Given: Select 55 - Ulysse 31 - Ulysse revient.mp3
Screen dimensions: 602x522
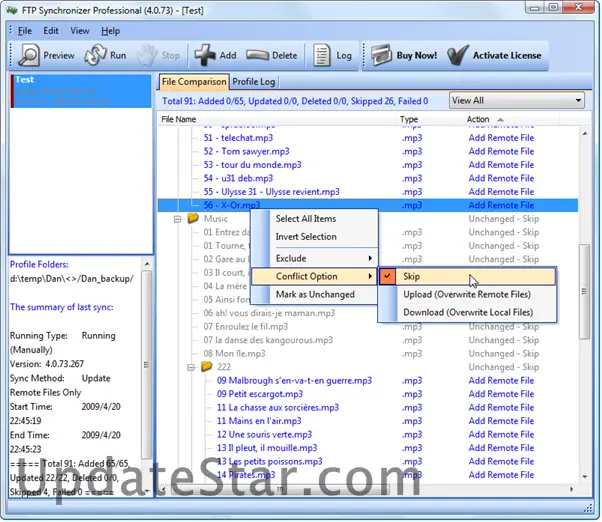Looking at the screenshot, I should tap(271, 192).
